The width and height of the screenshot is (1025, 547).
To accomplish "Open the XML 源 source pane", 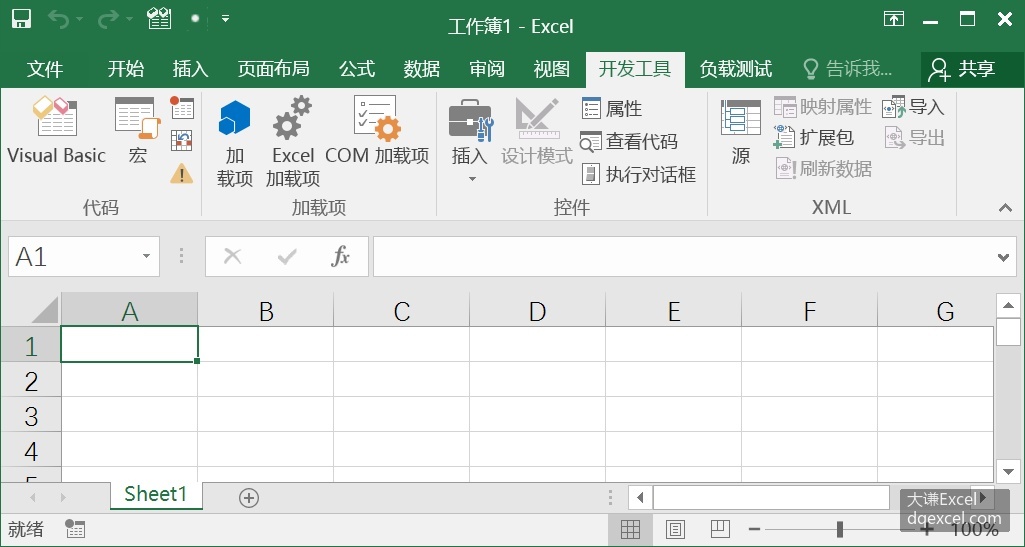I will click(x=741, y=133).
